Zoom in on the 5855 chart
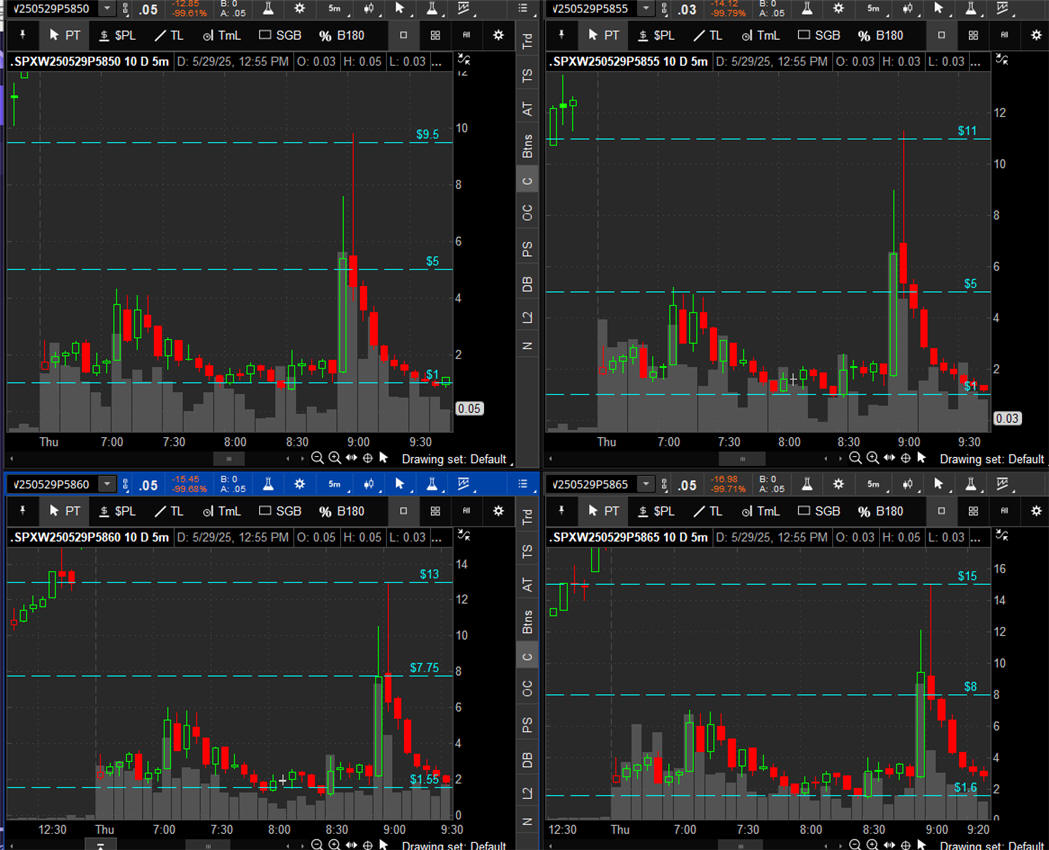Image resolution: width=1049 pixels, height=850 pixels. tap(872, 458)
